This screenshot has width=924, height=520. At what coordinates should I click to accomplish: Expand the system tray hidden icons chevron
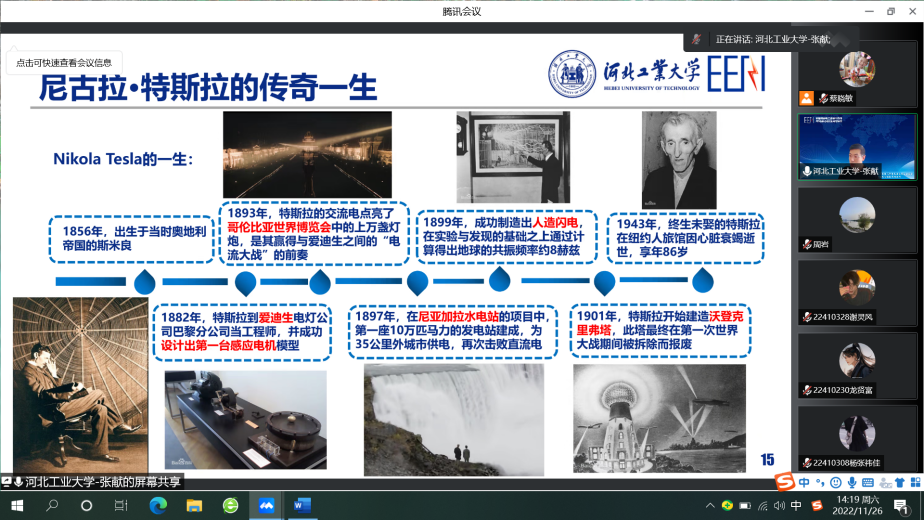712,506
